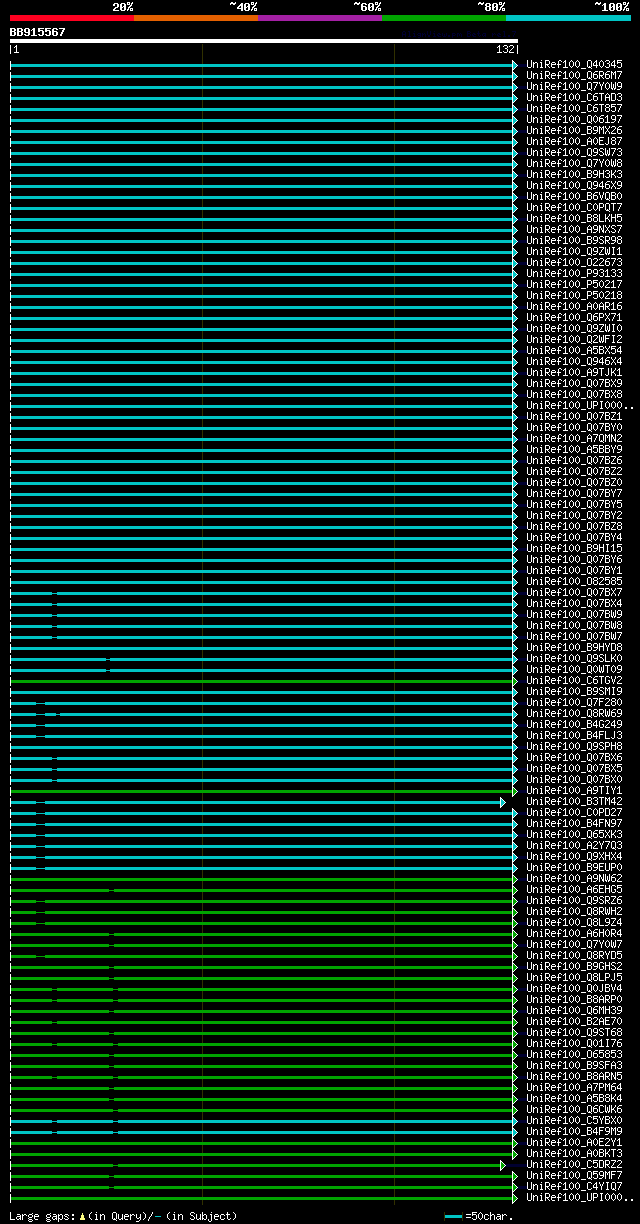Select the BB915567 query label
640x1224 pixels.
pyautogui.click(x=38, y=32)
